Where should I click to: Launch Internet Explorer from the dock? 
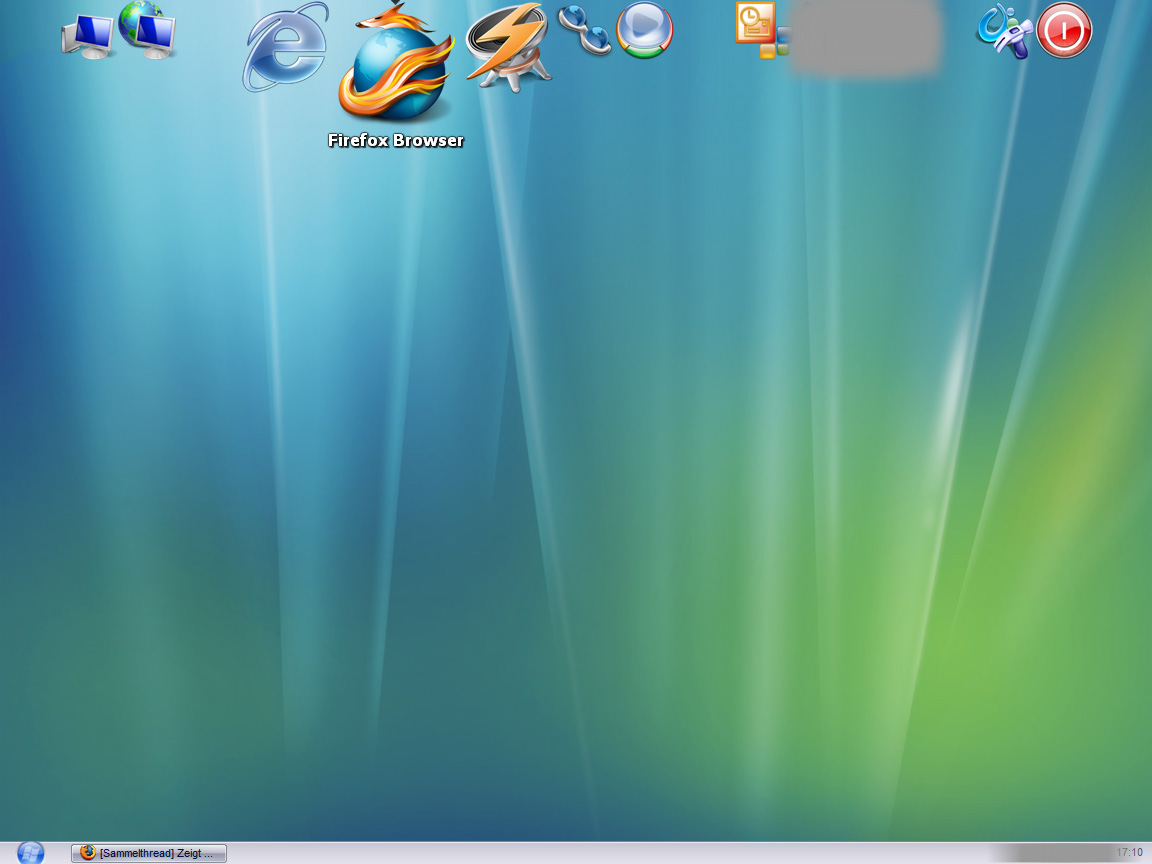pos(286,48)
